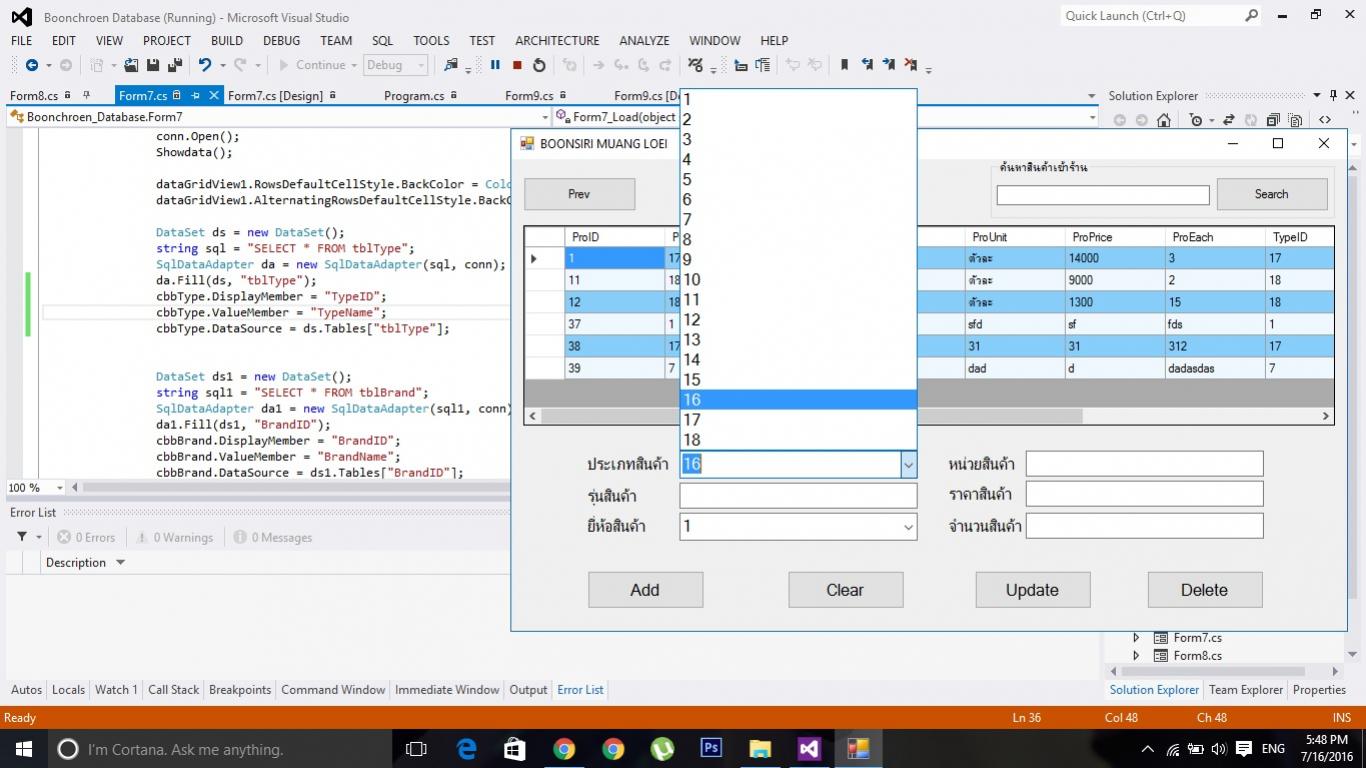Click Sync with Active Document icon
1366x768 pixels.
coord(1229,120)
